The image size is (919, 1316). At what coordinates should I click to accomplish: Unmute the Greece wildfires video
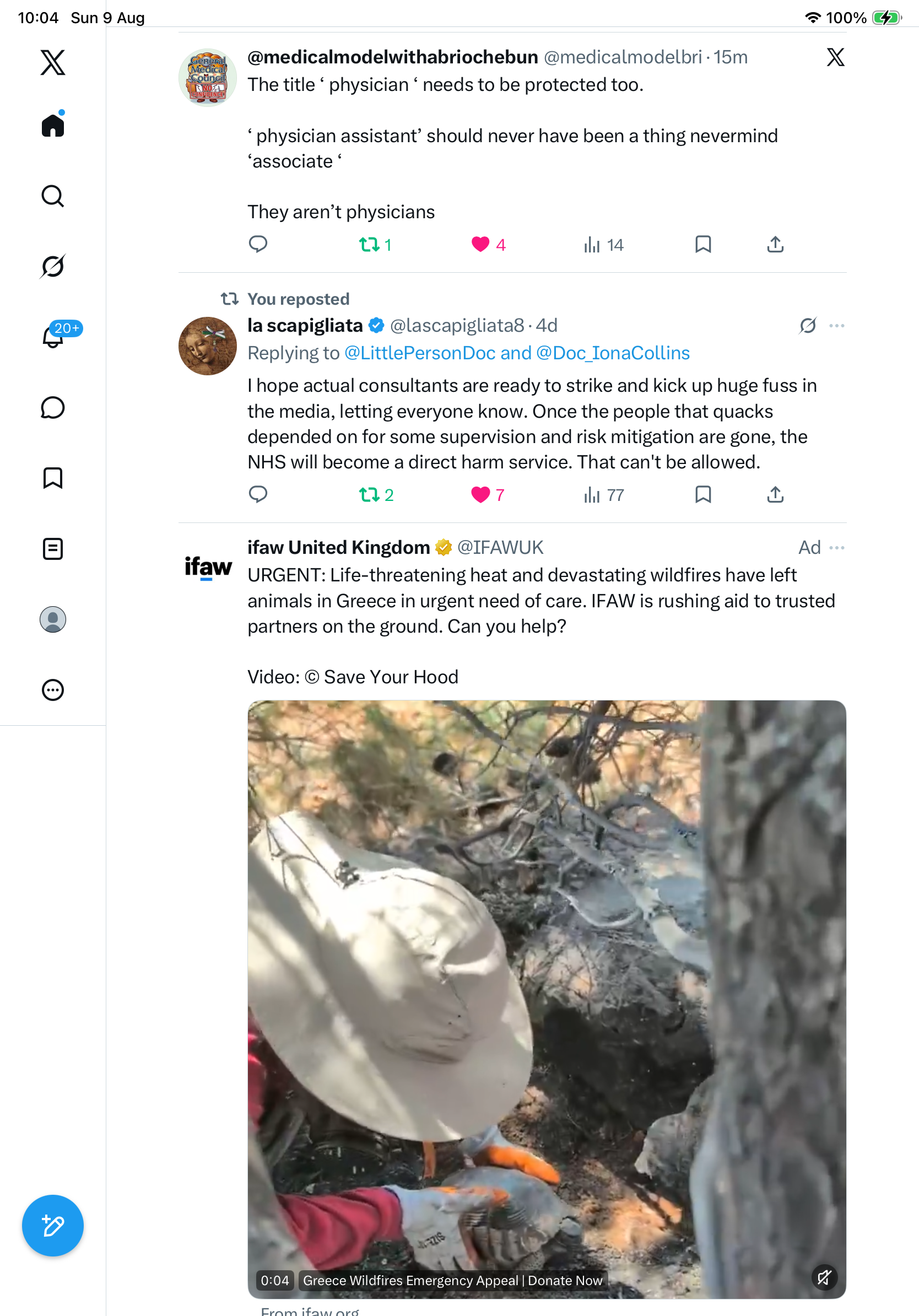(824, 1277)
